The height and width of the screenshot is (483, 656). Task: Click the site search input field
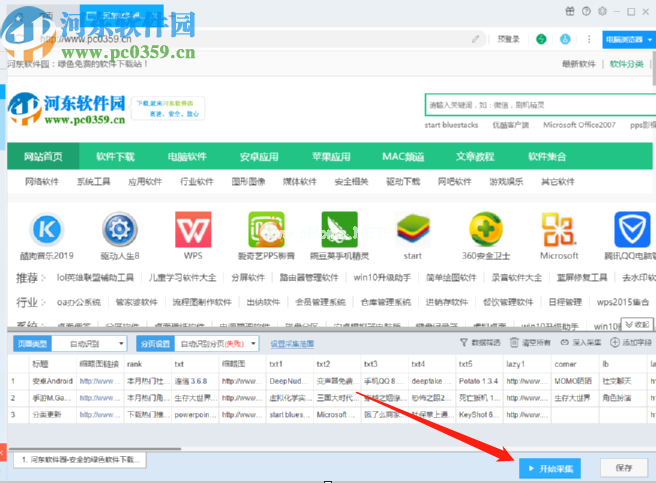point(540,105)
